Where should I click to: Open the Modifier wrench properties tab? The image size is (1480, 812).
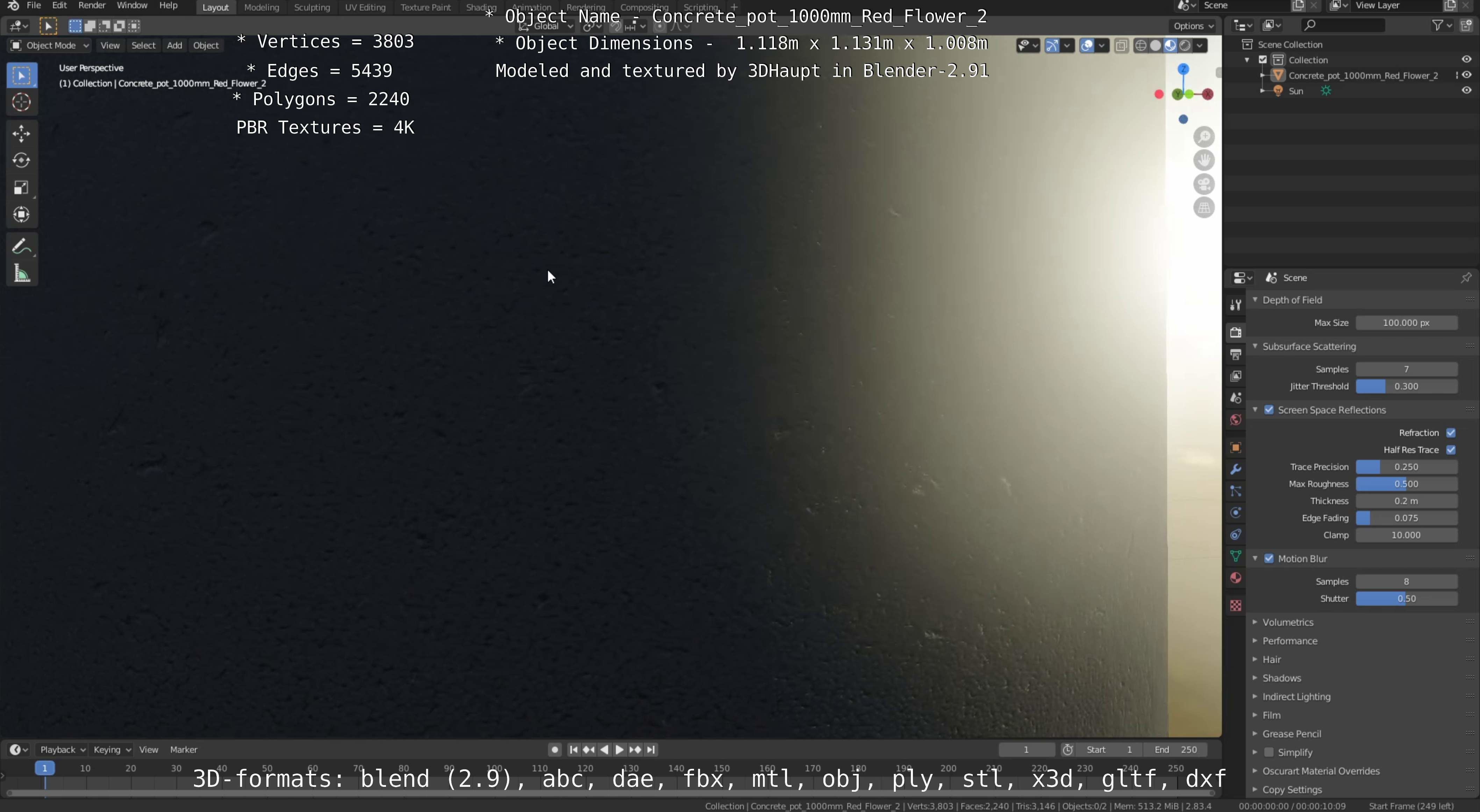click(x=1236, y=469)
